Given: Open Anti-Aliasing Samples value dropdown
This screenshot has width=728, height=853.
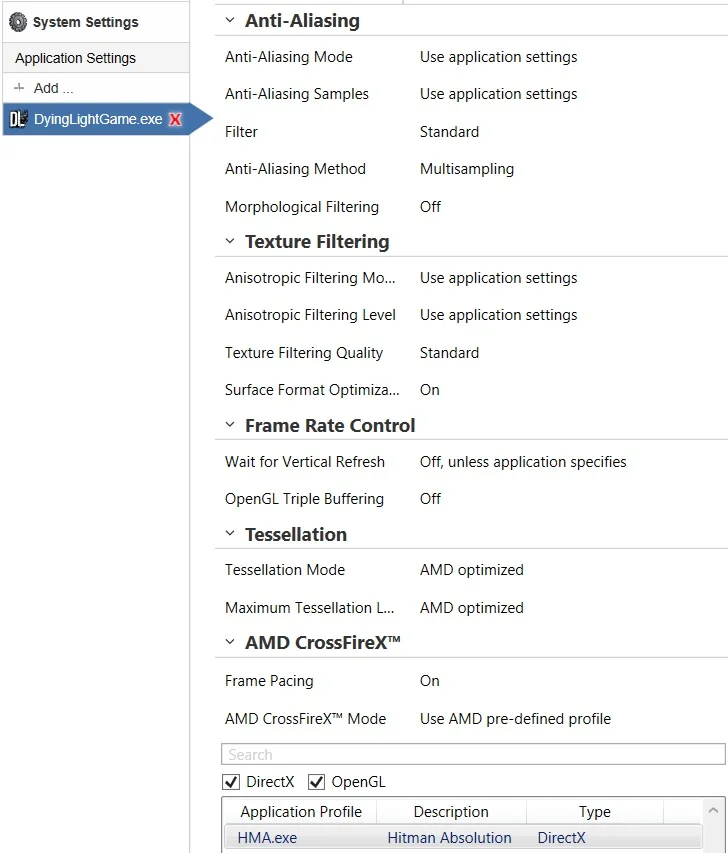Looking at the screenshot, I should [498, 94].
